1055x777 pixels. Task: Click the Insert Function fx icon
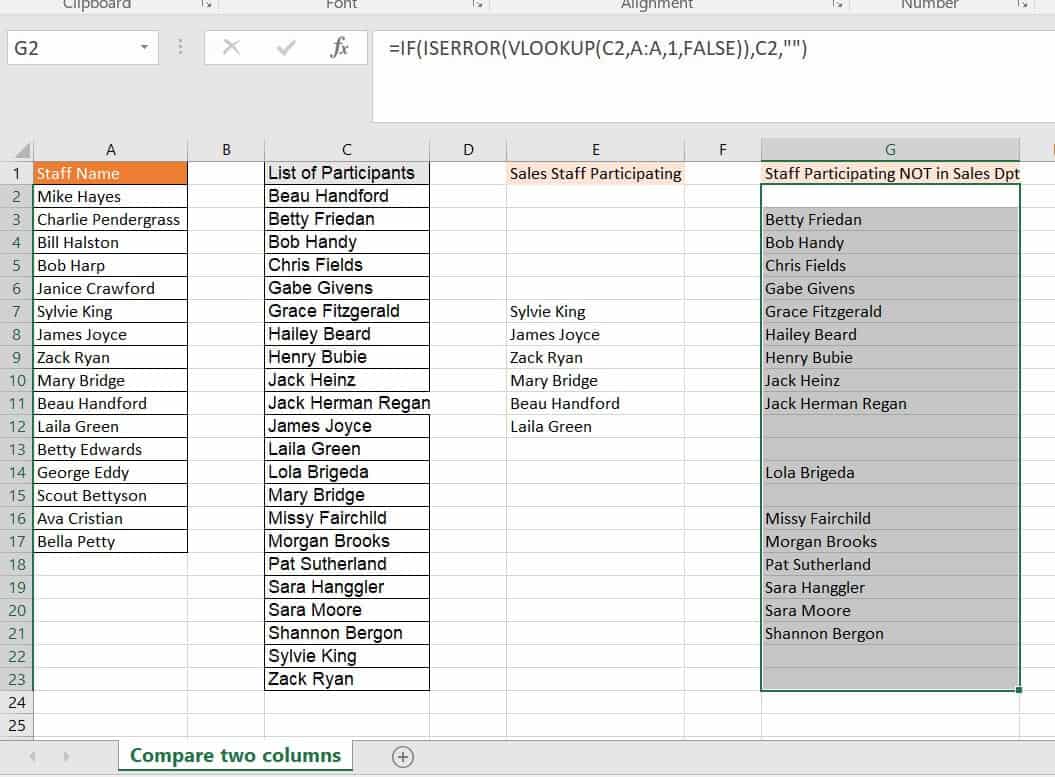click(339, 48)
